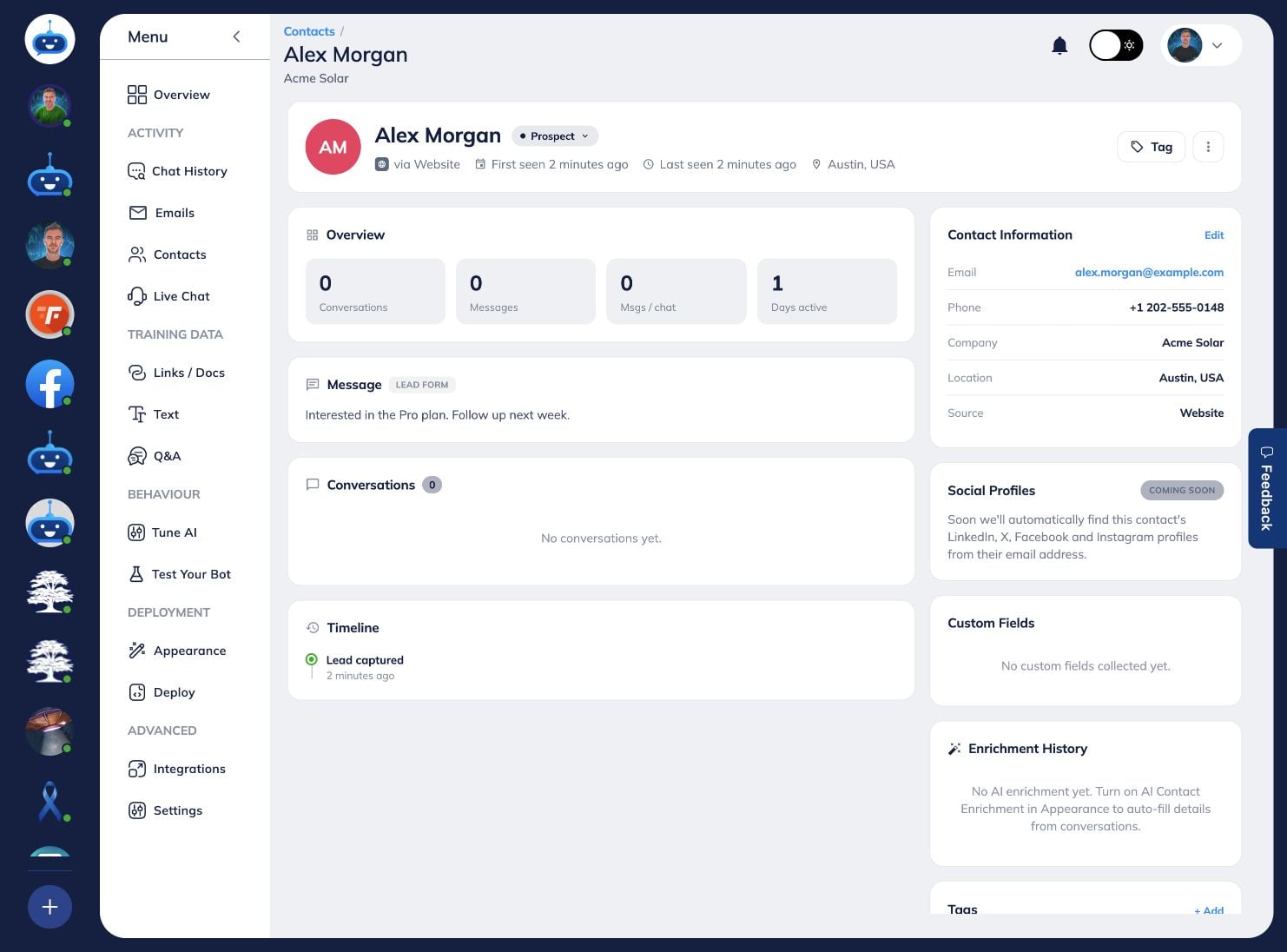Click the Conversations count stat card

[x=375, y=291]
